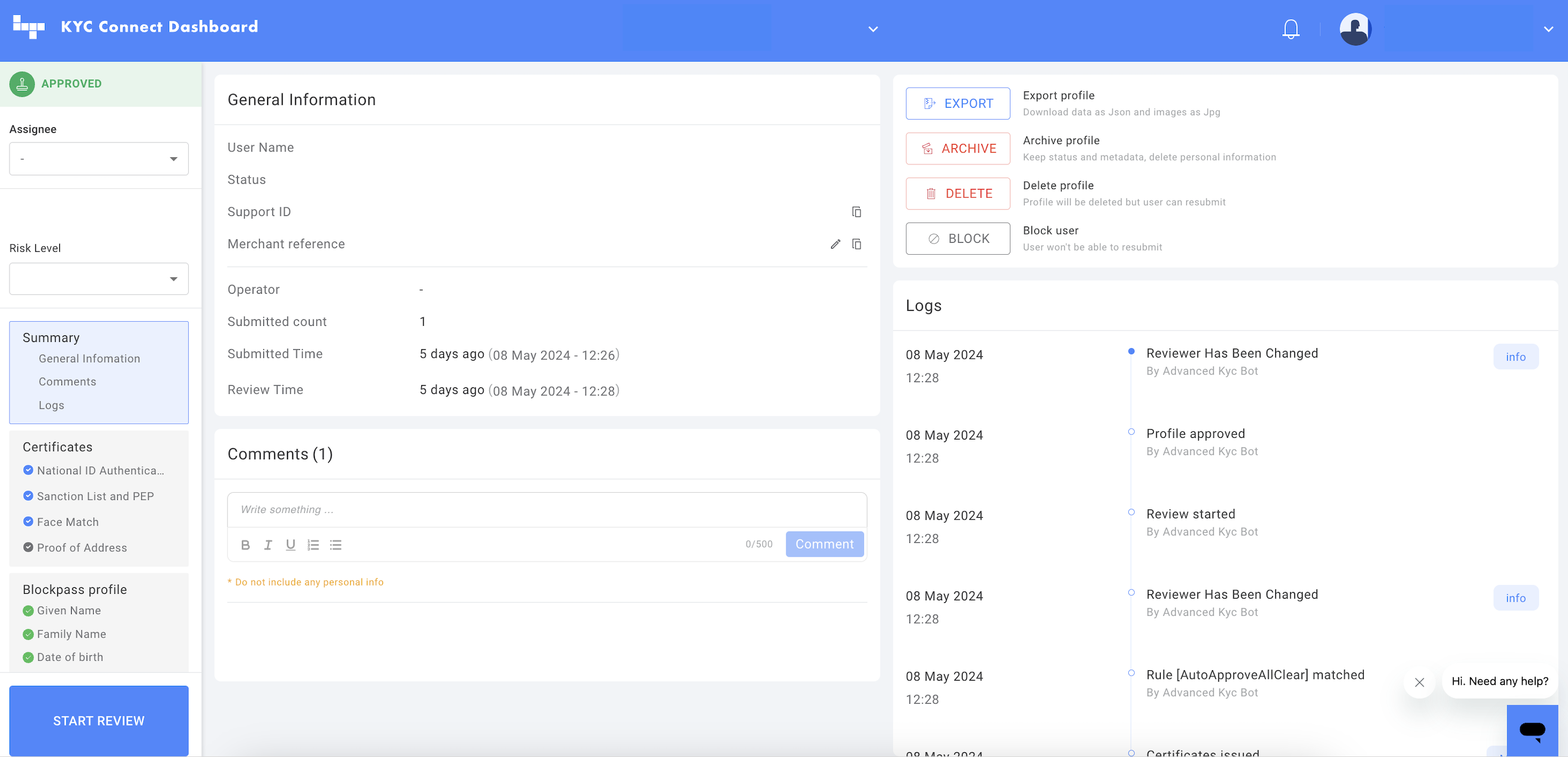Select the Summary section
Viewport: 1568px width, 757px height.
(x=51, y=338)
